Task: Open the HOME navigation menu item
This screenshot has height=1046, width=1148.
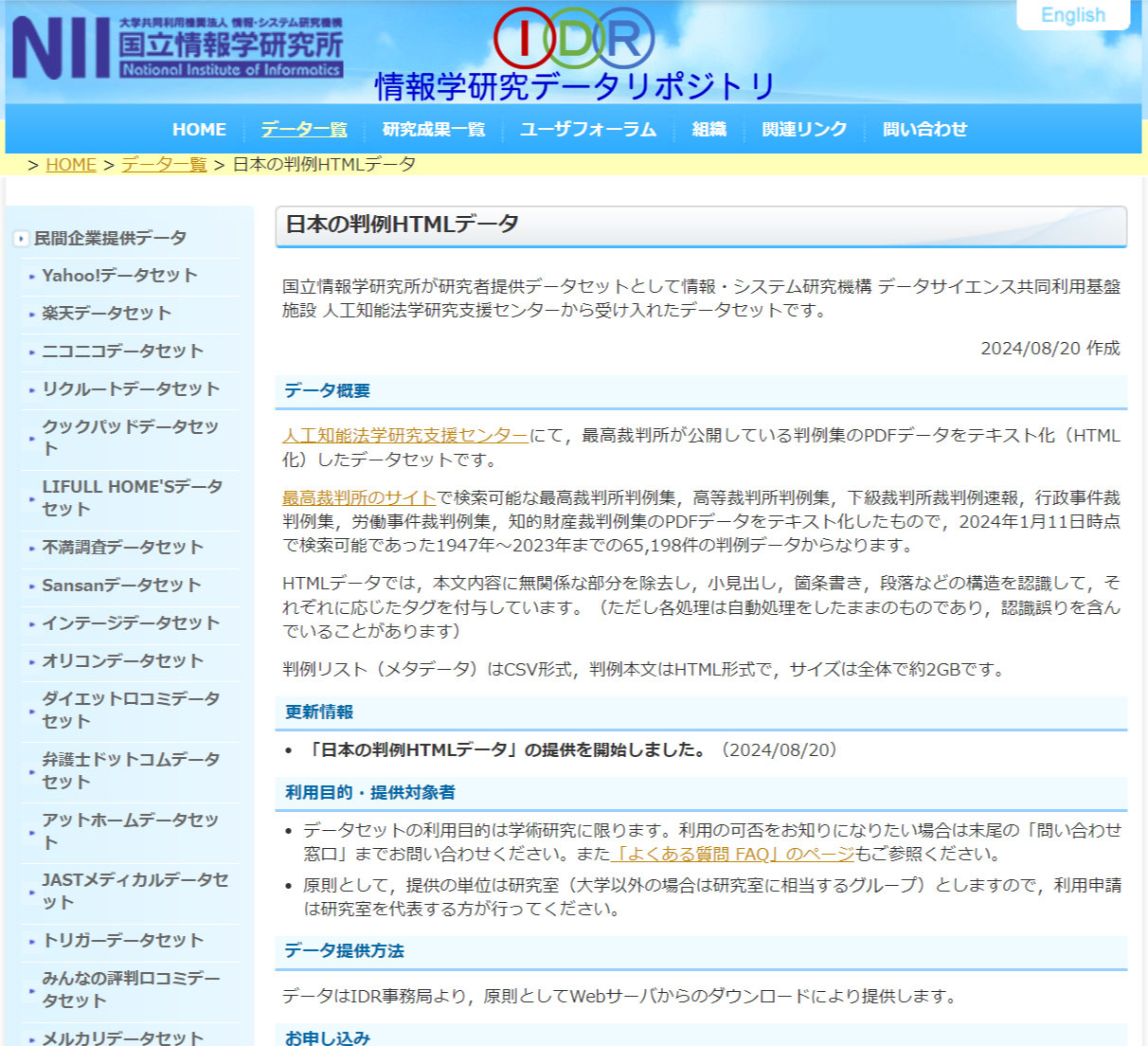Action: point(199,130)
